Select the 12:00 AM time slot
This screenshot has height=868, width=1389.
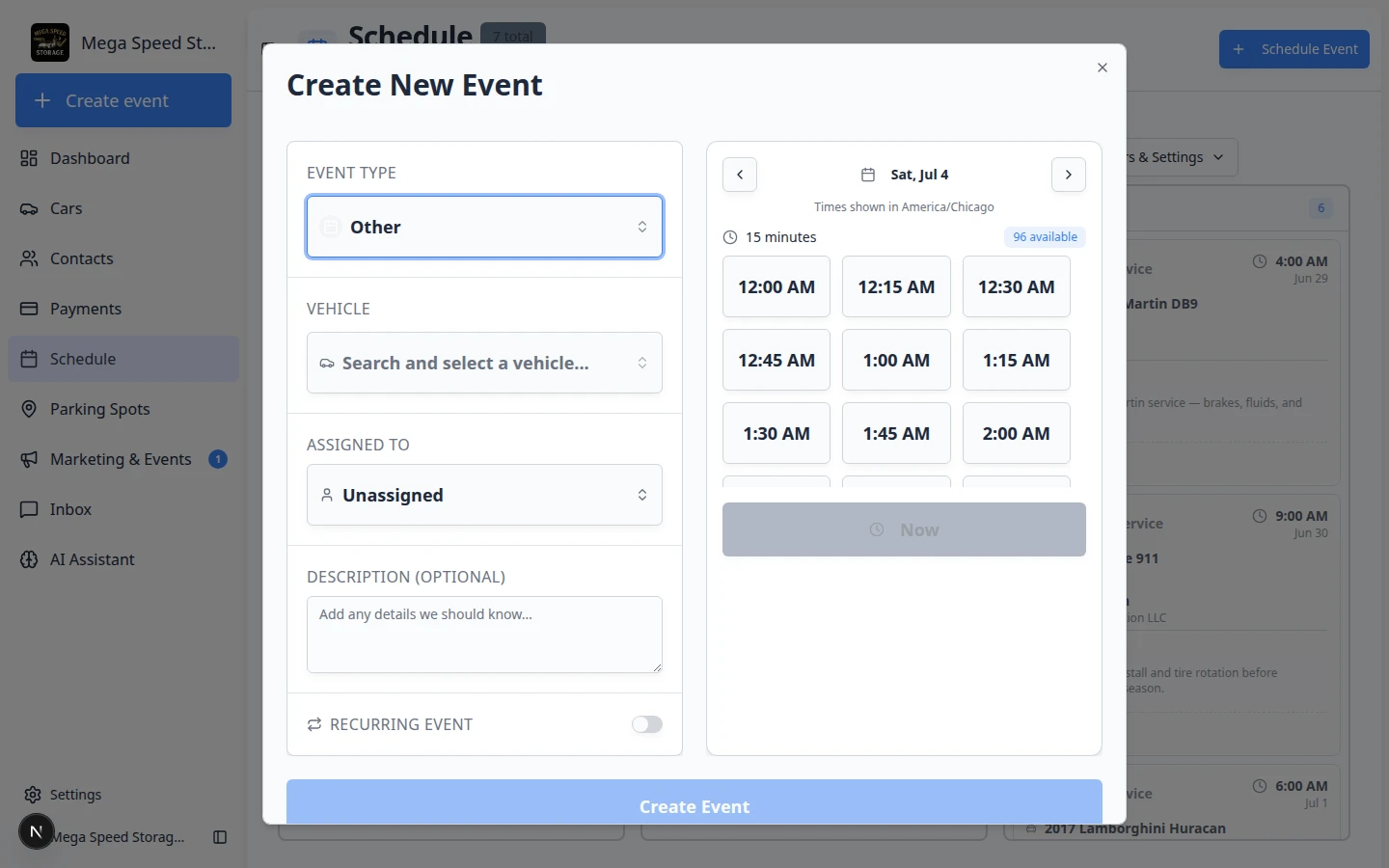click(x=776, y=286)
